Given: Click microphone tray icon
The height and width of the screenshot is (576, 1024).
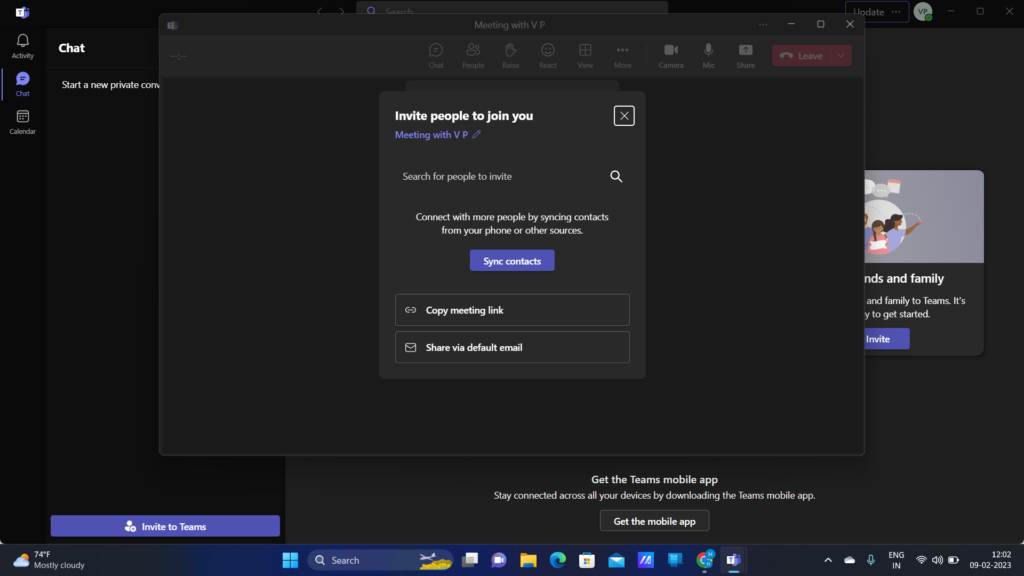Looking at the screenshot, I should click(871, 560).
